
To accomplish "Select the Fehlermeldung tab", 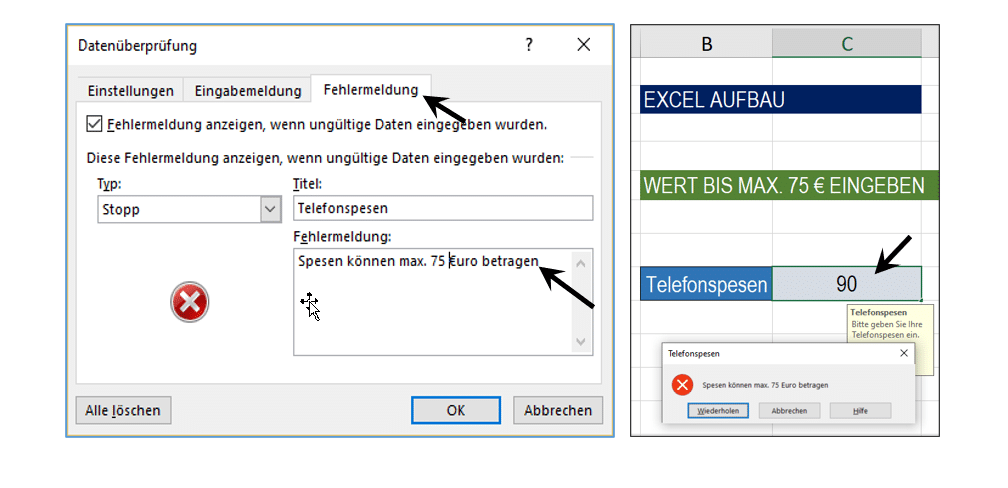I will pyautogui.click(x=371, y=89).
